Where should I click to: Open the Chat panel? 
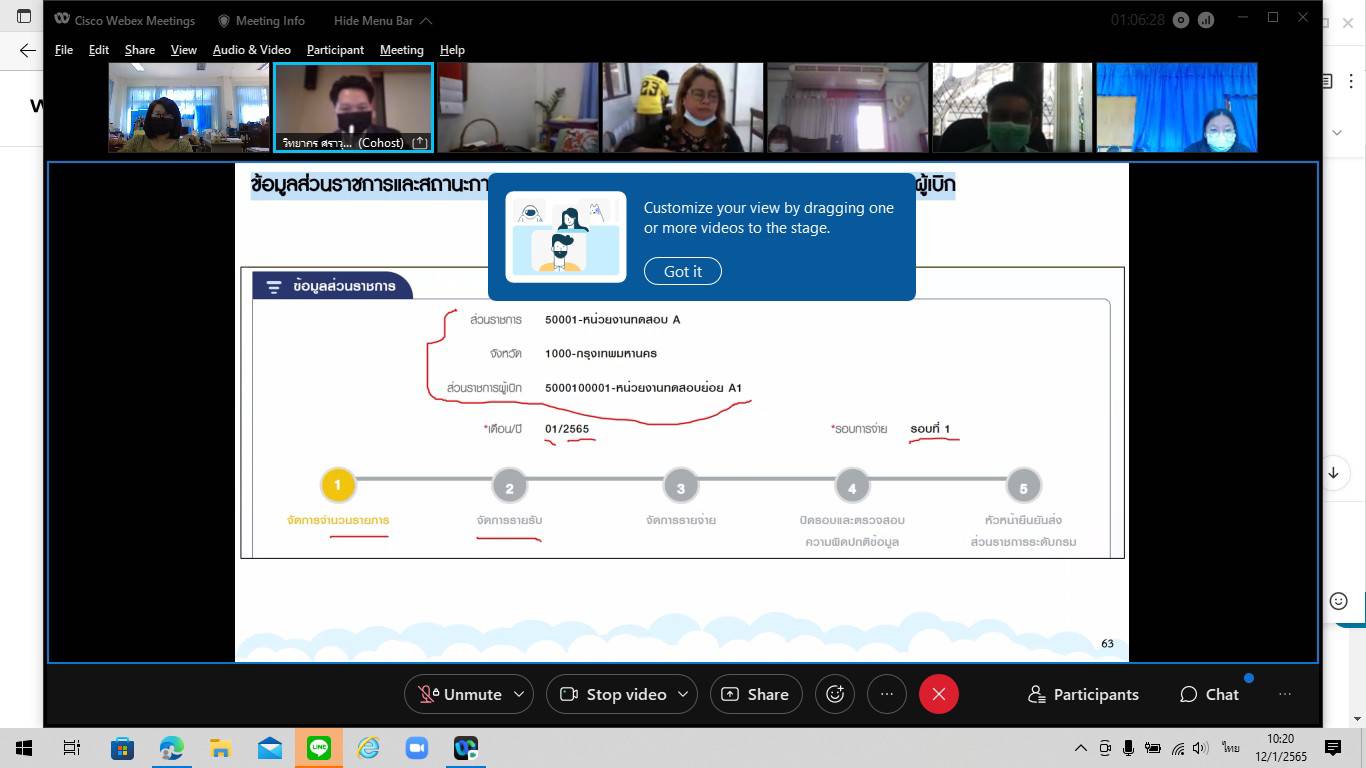(x=1209, y=694)
